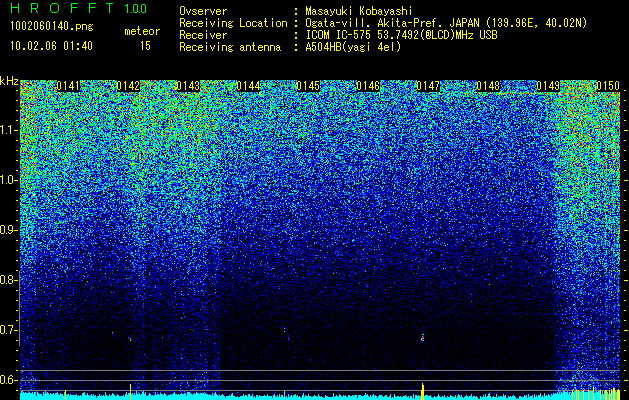This screenshot has width=629, height=400.
Task: Click the HROFFT 1.0.0 title text
Action: pyautogui.click(x=79, y=8)
